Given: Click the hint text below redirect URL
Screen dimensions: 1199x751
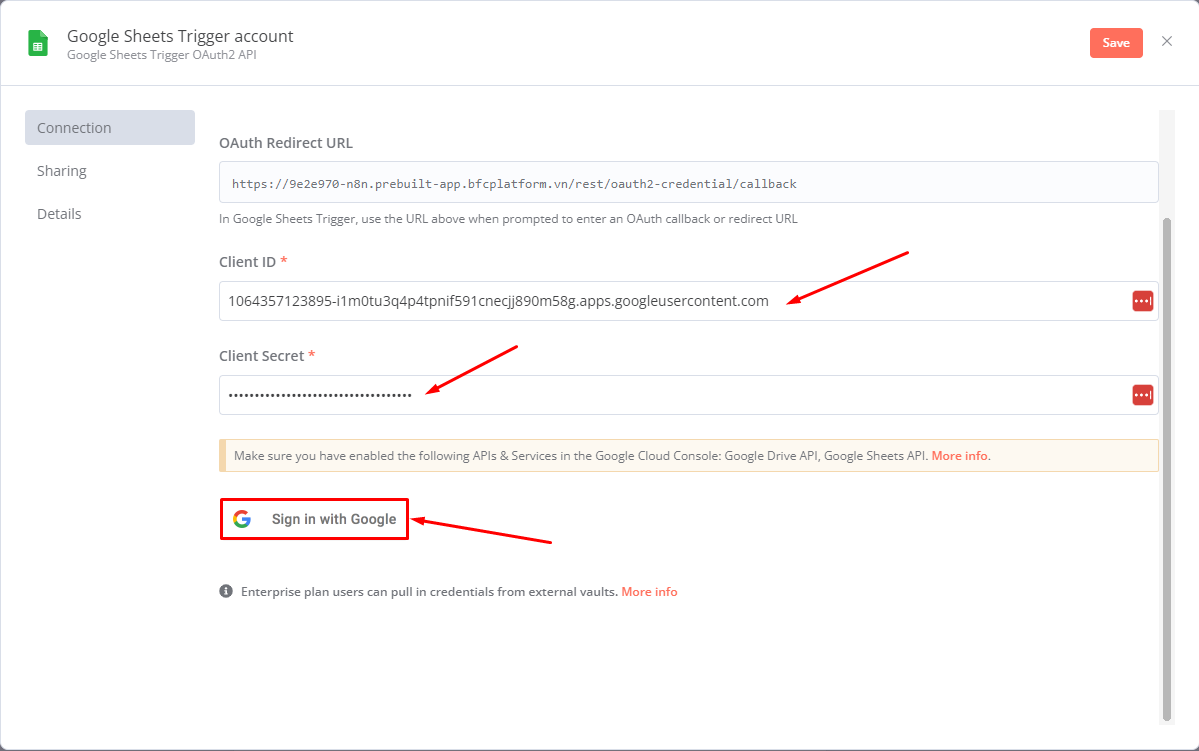Looking at the screenshot, I should pos(509,219).
